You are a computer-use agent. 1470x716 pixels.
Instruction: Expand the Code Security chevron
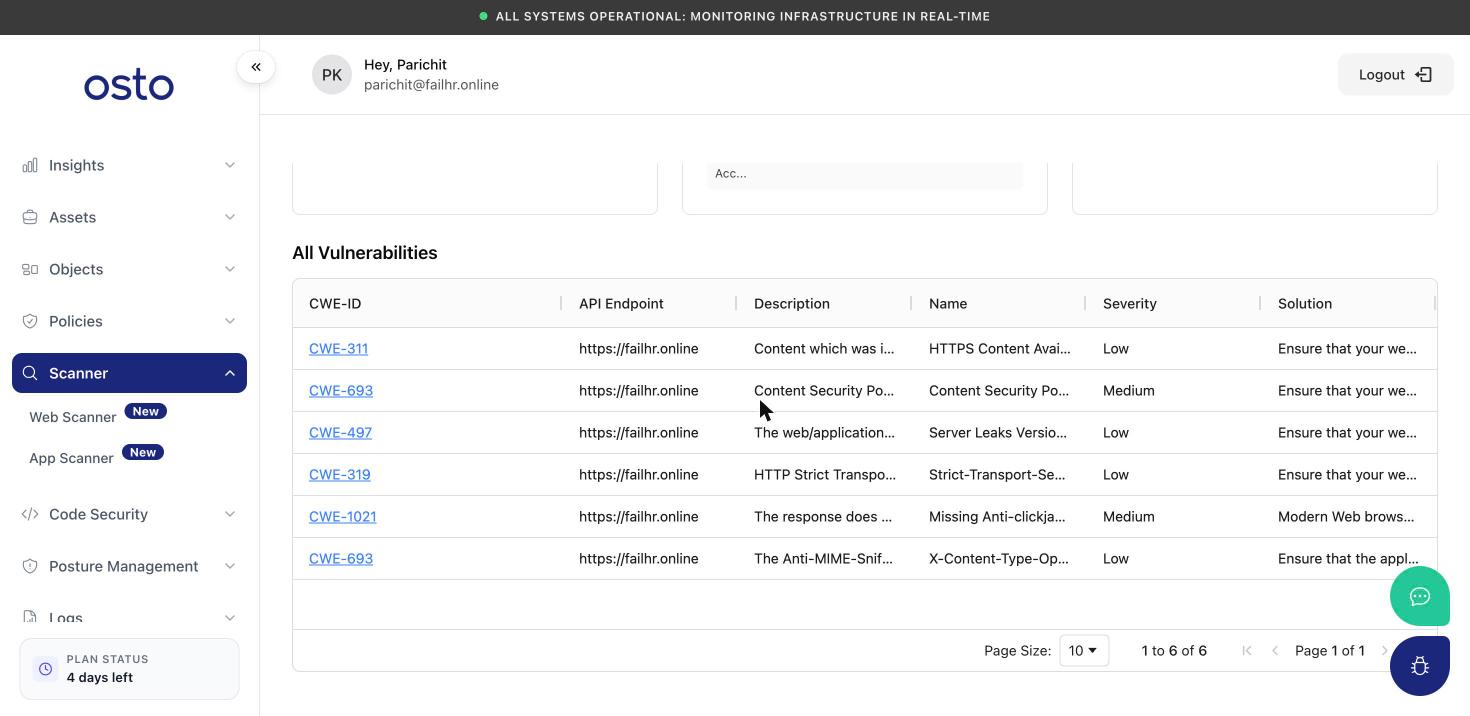(230, 514)
